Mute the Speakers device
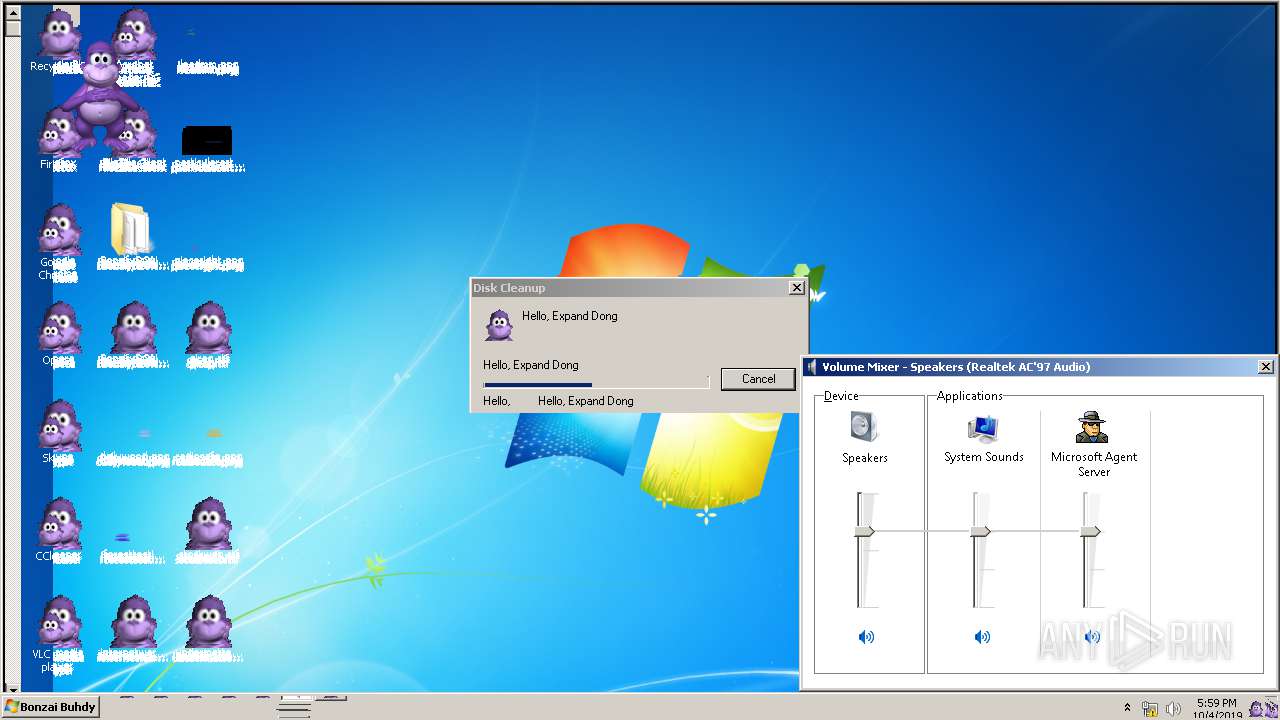 point(866,637)
